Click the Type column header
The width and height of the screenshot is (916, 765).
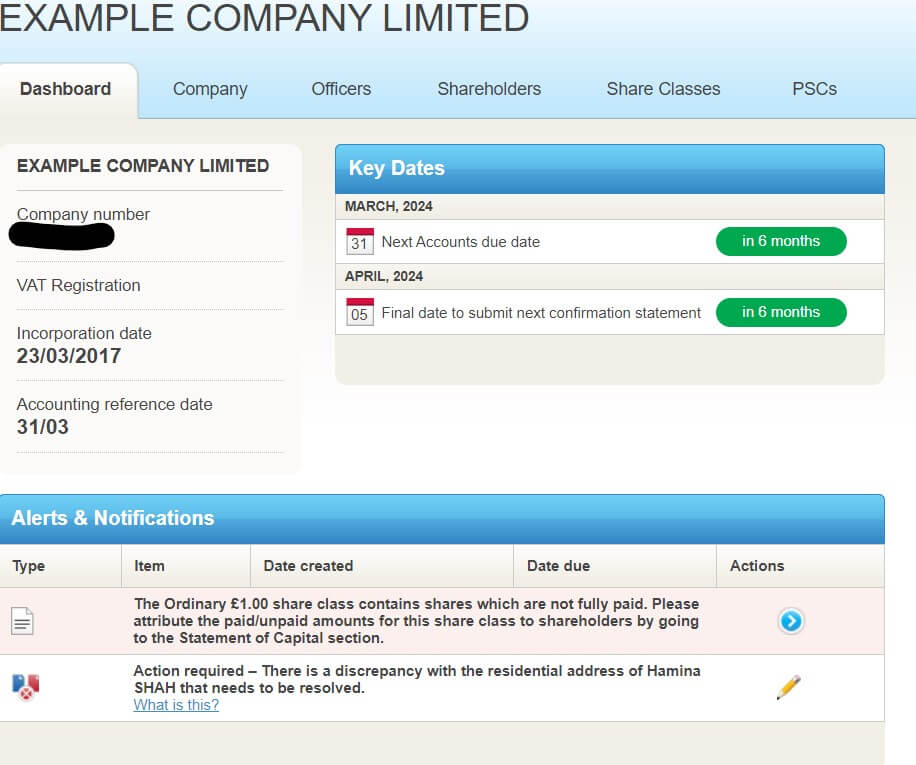coord(29,566)
